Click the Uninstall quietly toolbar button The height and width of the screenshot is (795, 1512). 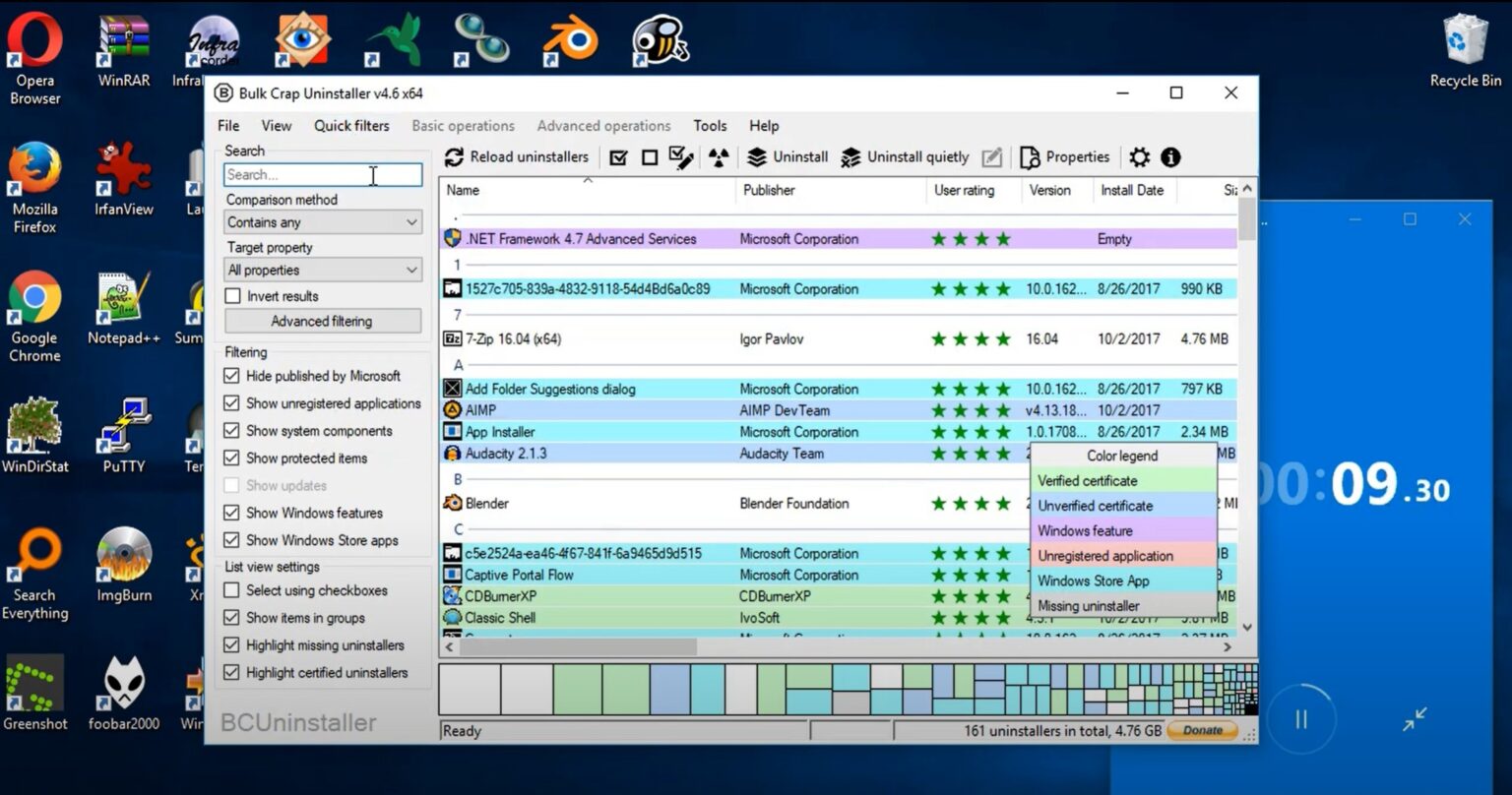905,157
